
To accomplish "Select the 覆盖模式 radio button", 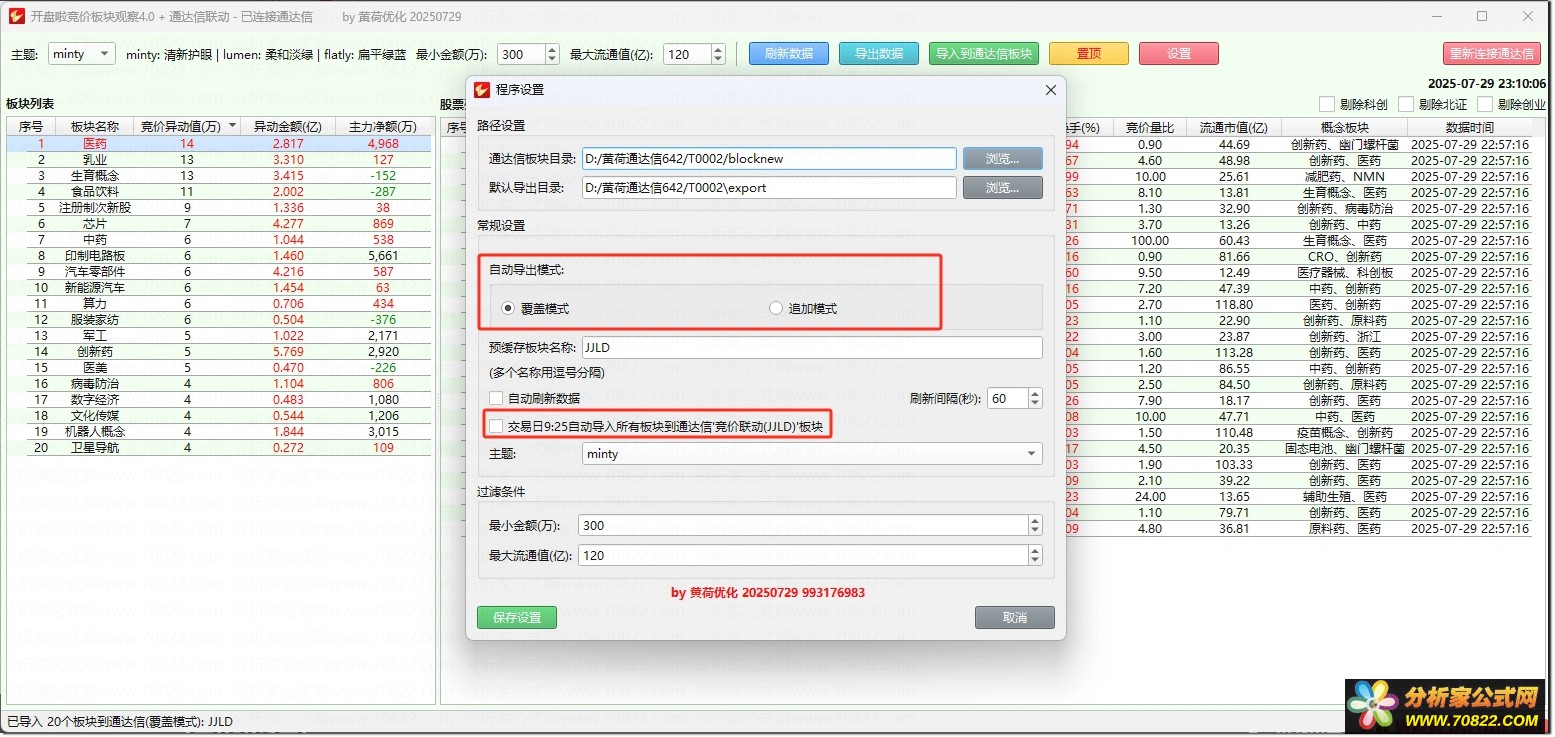I will pyautogui.click(x=509, y=308).
